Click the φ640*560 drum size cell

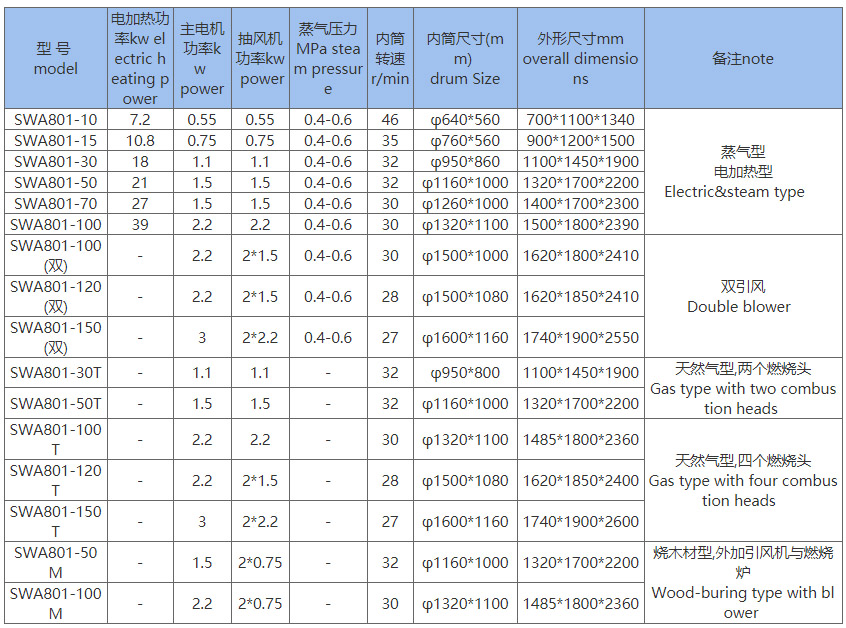point(465,120)
